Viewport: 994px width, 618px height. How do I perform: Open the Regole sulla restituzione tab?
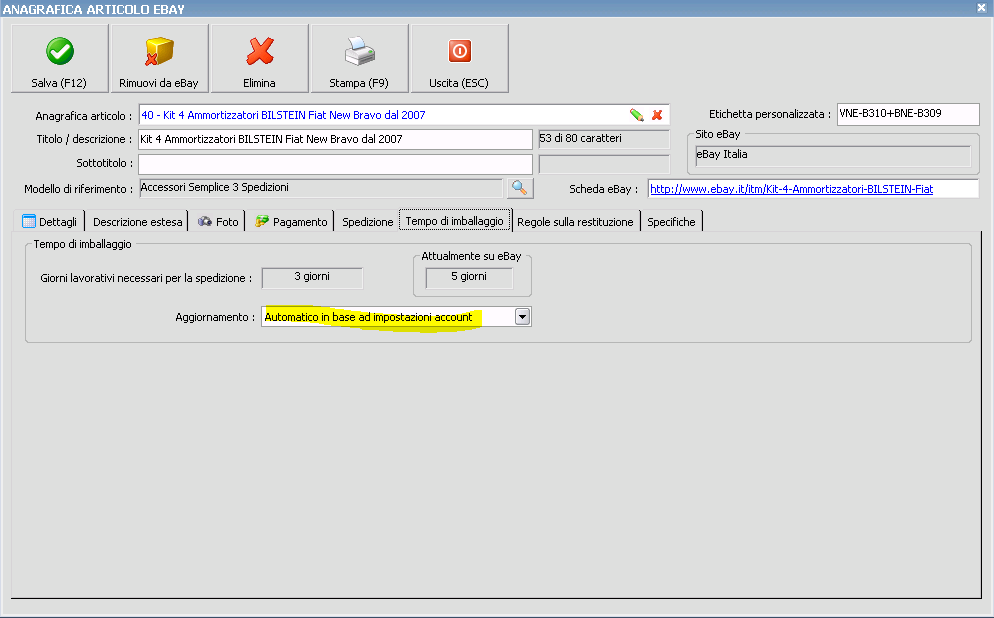(575, 222)
